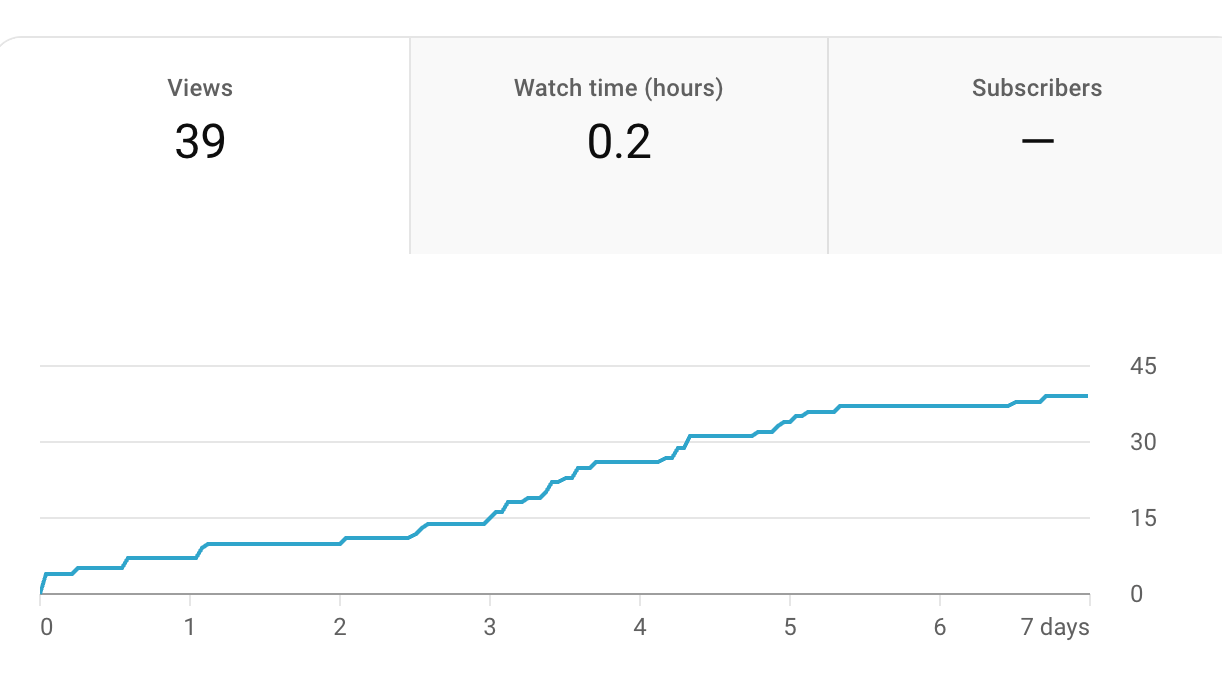Click the 45 label on the vertical axis

(1143, 366)
